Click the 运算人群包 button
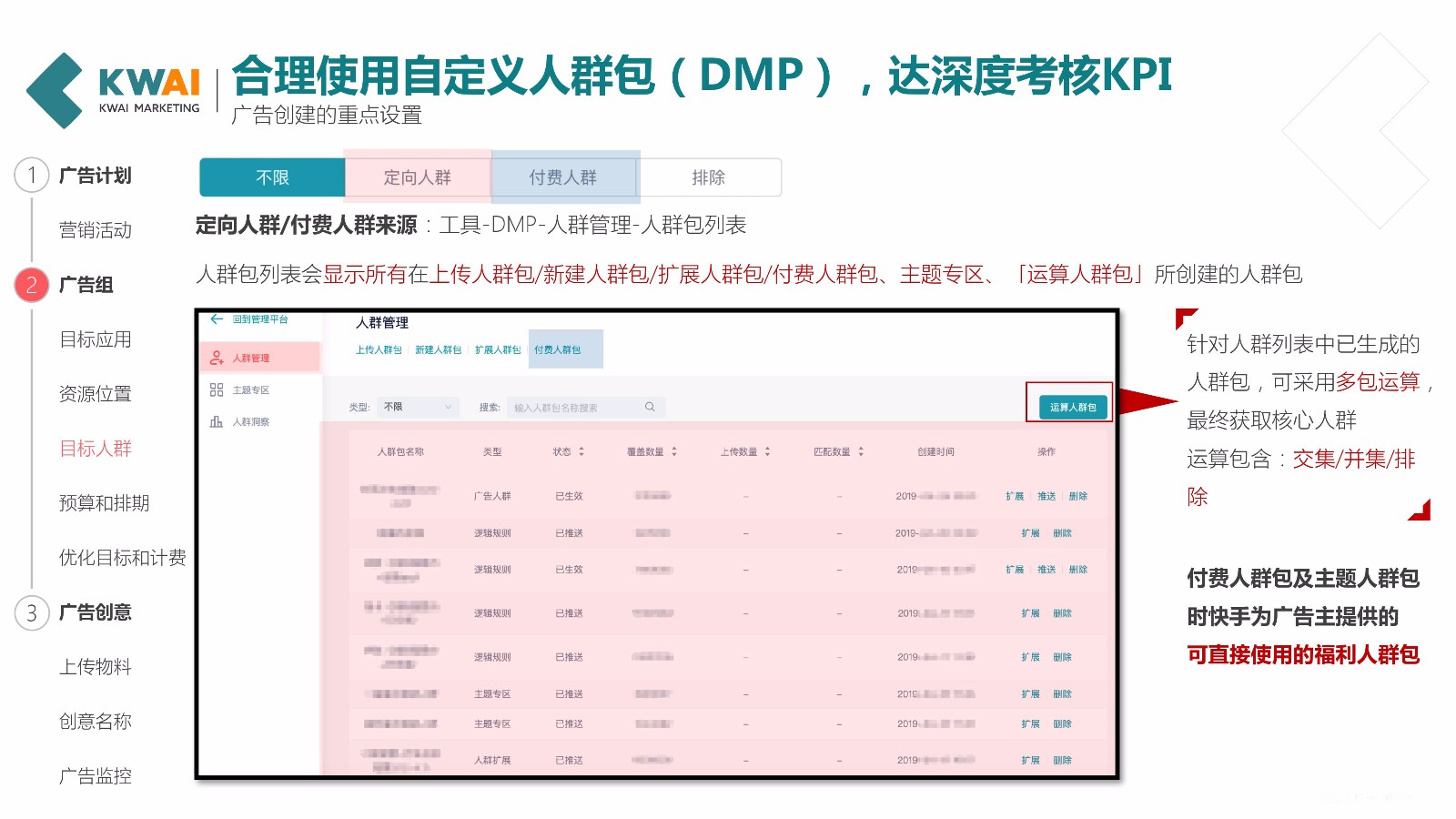1456x819 pixels. [x=1072, y=407]
